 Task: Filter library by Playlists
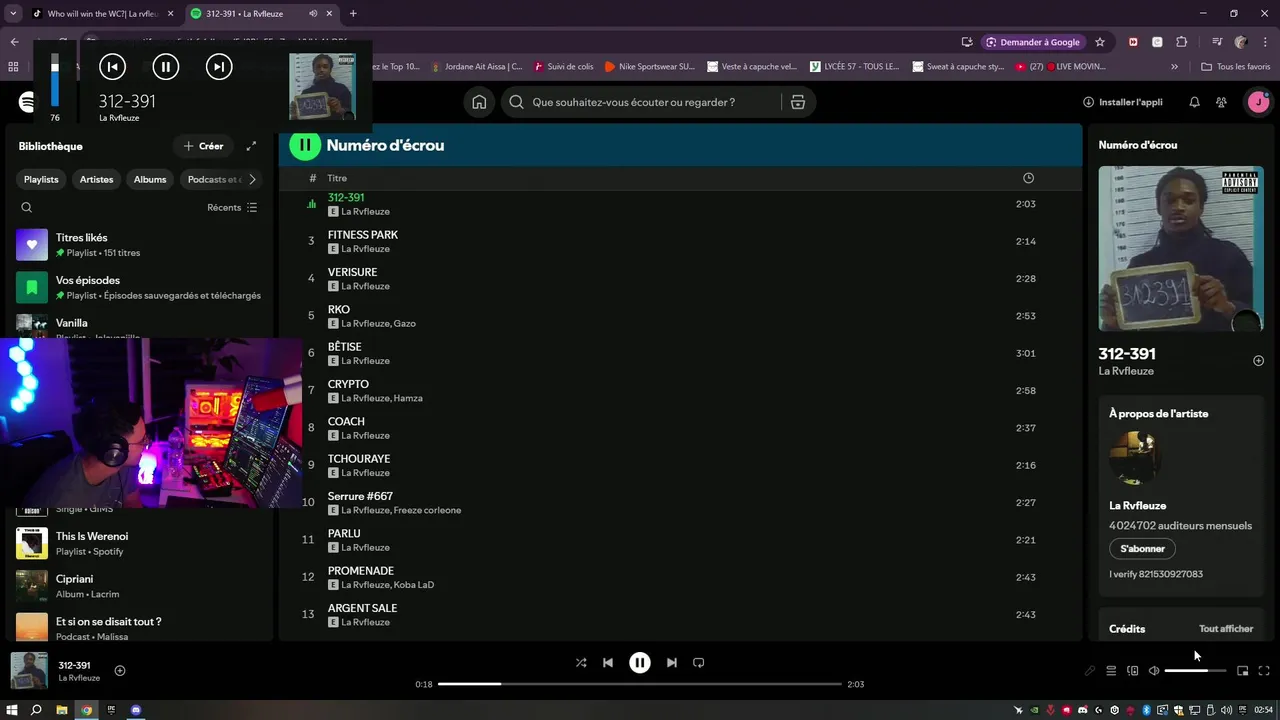coord(41,179)
